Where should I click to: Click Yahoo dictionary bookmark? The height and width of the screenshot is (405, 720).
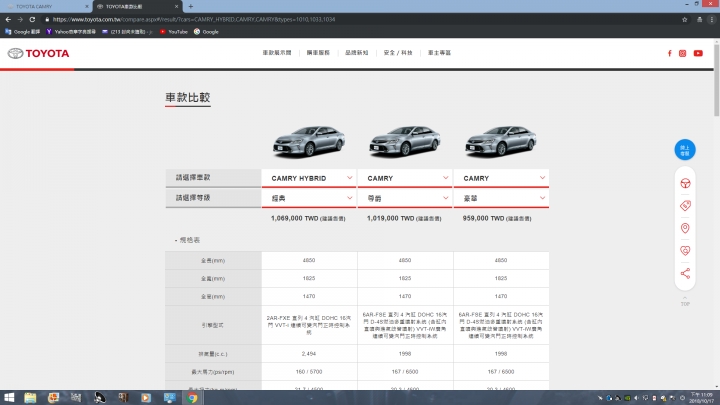71,32
